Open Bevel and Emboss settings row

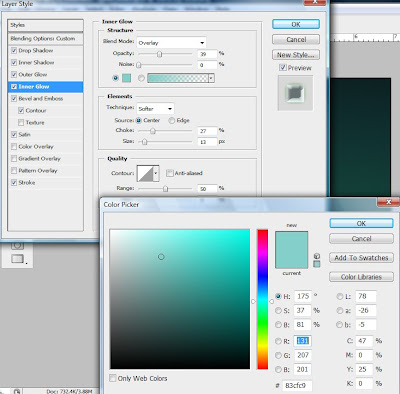[45, 99]
